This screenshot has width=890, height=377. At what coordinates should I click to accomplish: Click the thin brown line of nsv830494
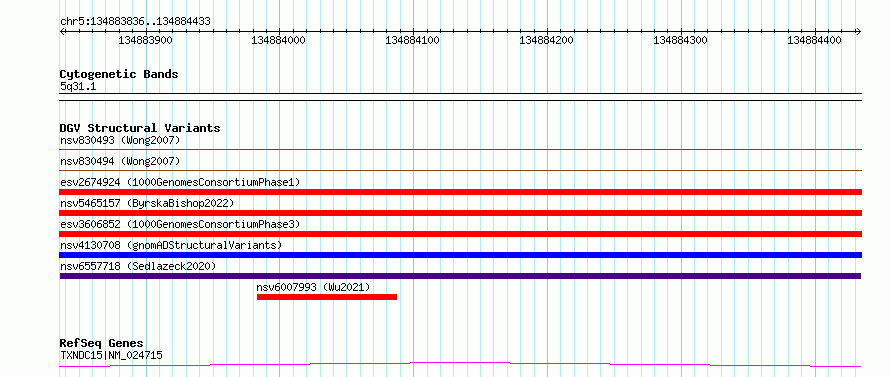point(461,171)
